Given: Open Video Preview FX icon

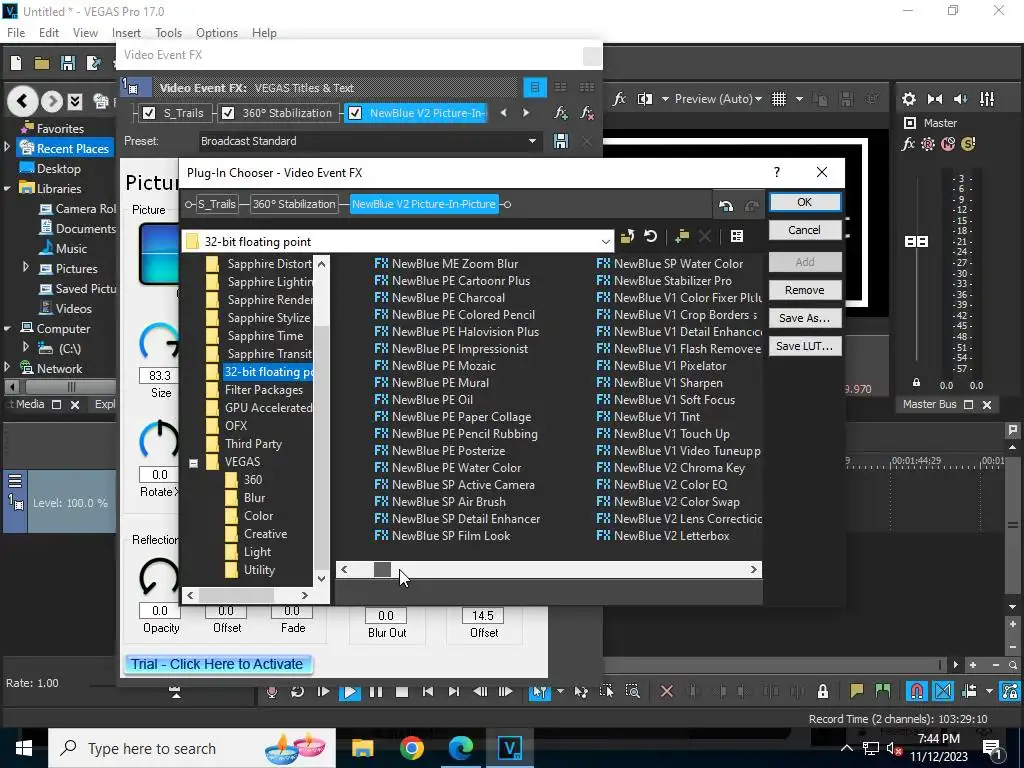Looking at the screenshot, I should 619,99.
